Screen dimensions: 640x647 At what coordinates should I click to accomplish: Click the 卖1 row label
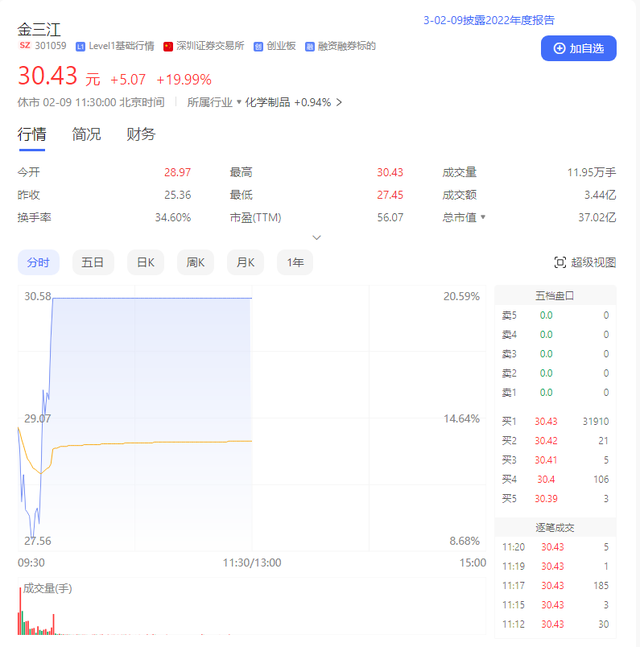(509, 392)
